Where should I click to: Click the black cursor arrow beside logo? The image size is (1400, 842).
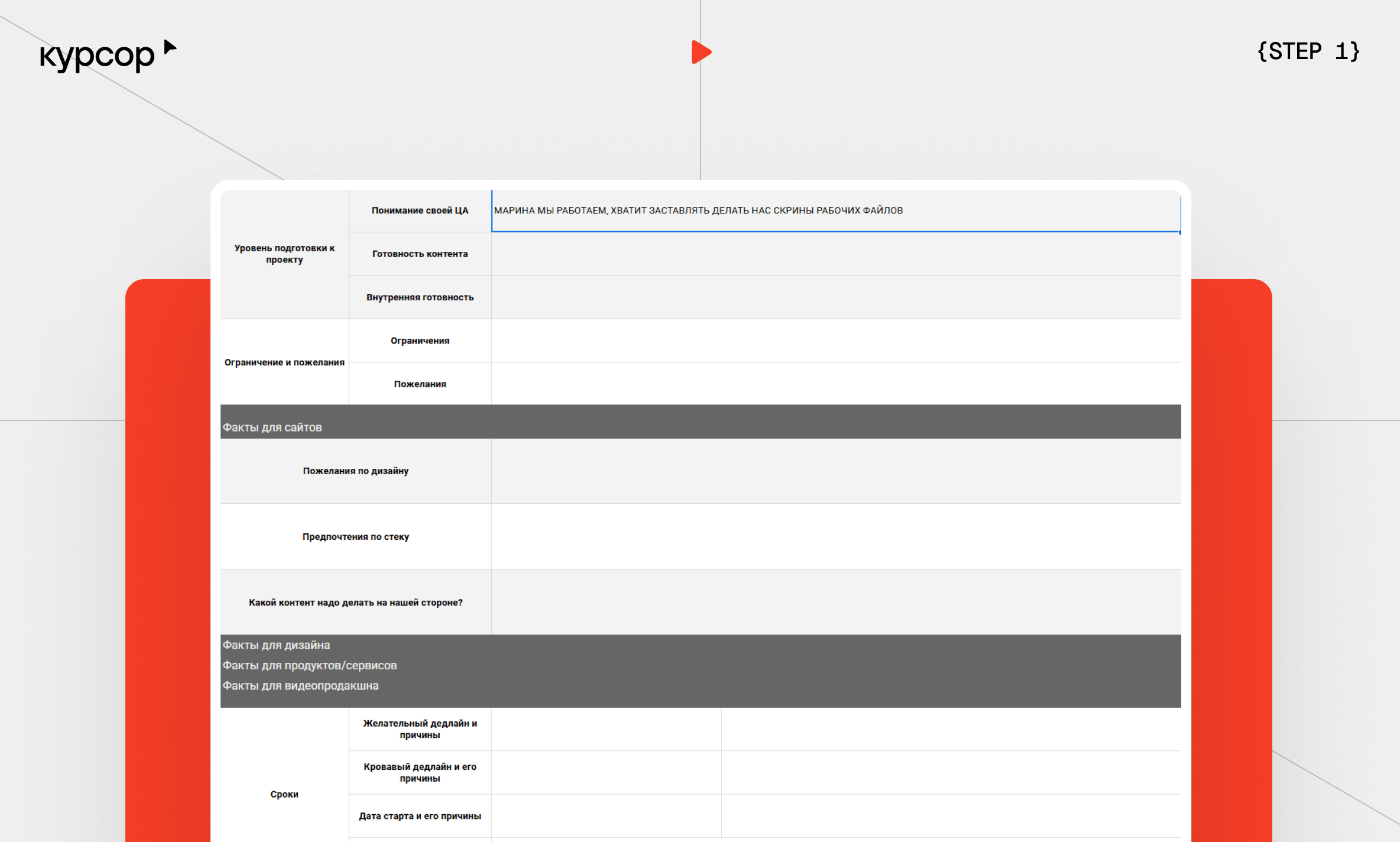click(x=170, y=47)
